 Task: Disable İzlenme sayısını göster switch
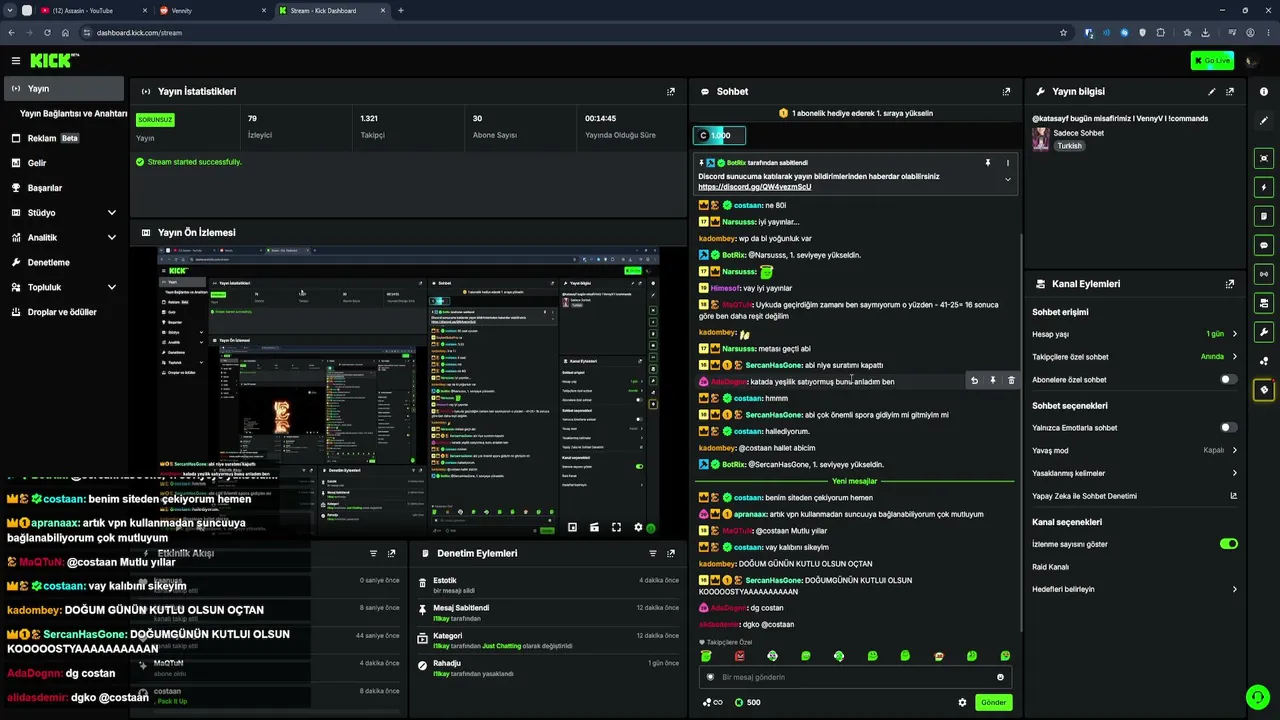[x=1229, y=544]
